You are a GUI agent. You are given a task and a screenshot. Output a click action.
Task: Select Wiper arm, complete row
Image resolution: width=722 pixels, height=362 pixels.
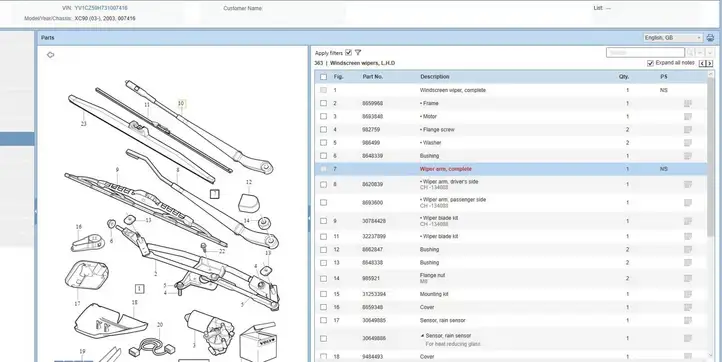coord(511,169)
